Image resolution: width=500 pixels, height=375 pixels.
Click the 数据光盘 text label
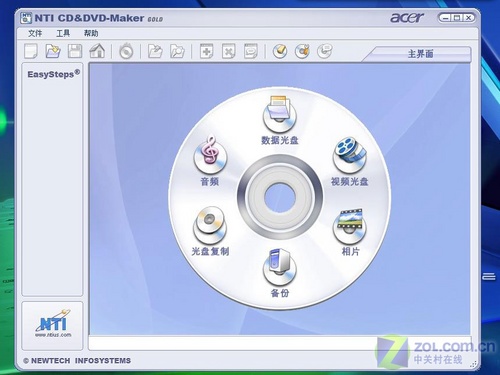(280, 140)
